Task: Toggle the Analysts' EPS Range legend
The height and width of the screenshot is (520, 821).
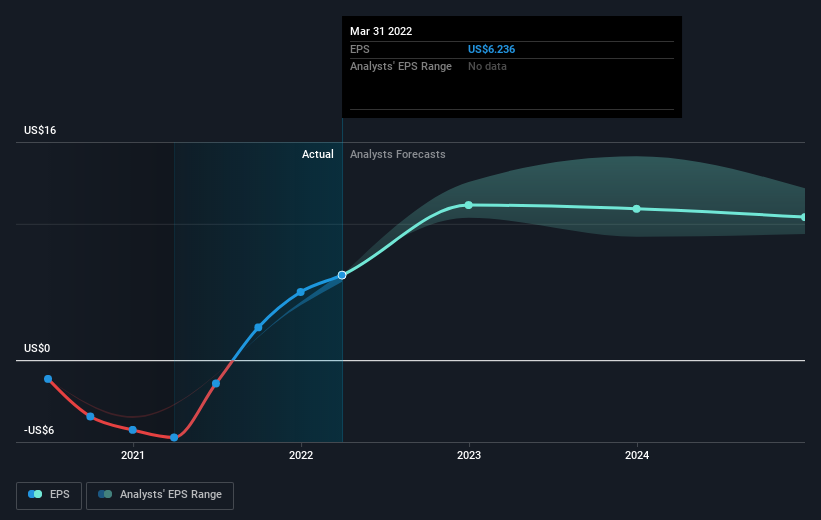Action: pos(160,495)
